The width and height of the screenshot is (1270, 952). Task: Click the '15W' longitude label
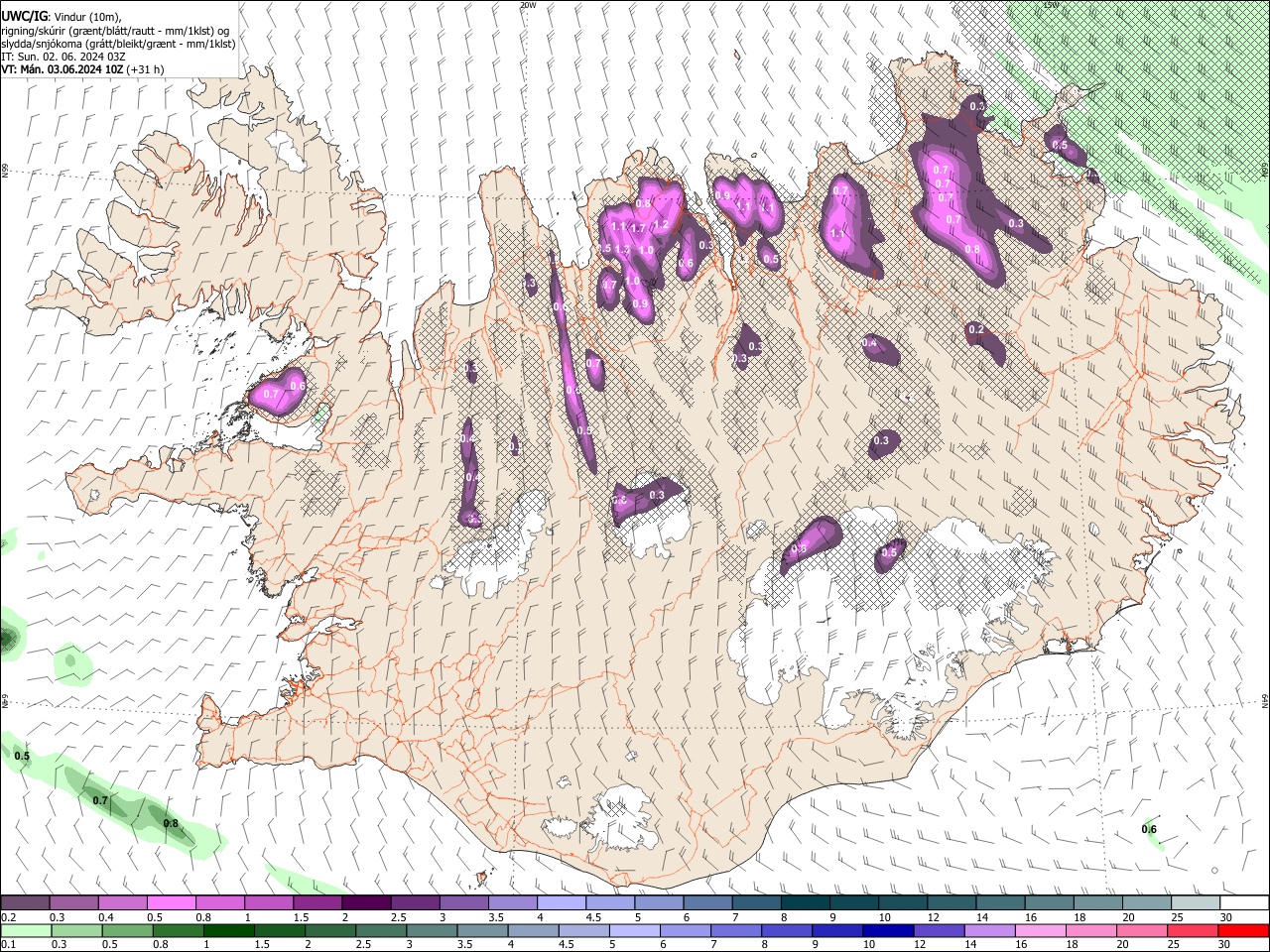click(x=1051, y=5)
